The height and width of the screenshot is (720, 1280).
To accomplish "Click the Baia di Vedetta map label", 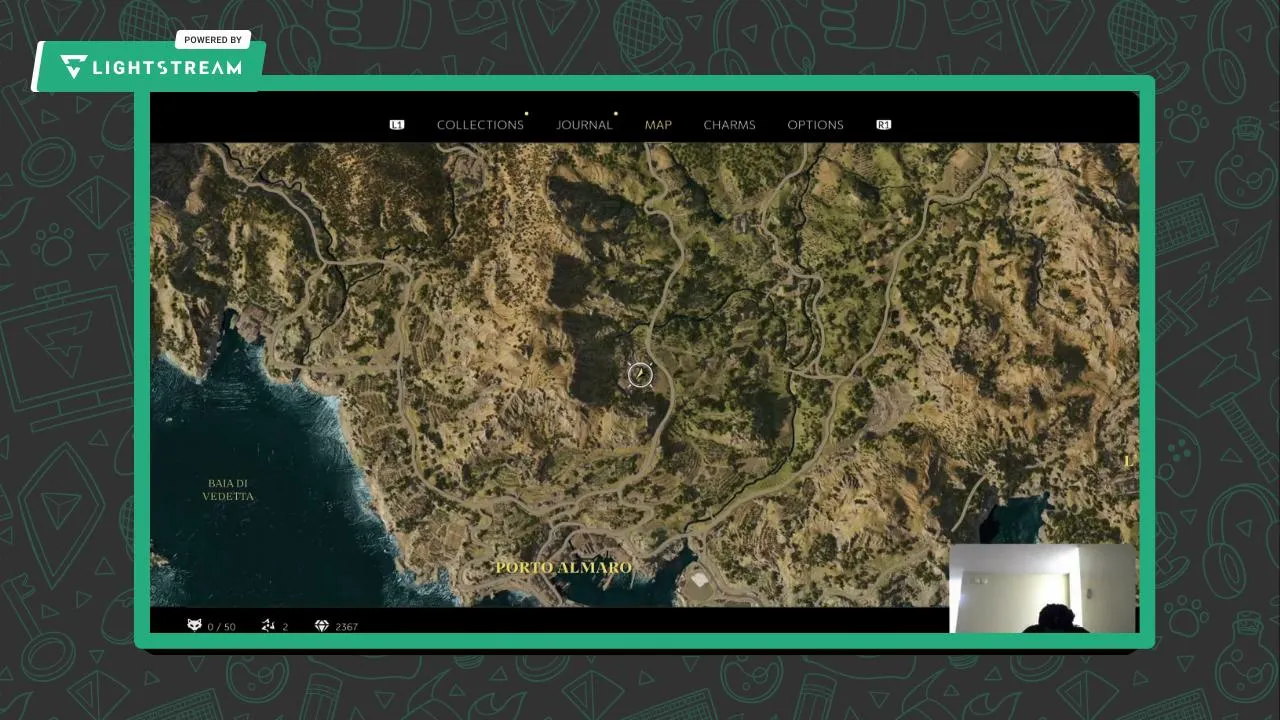I will pyautogui.click(x=228, y=490).
